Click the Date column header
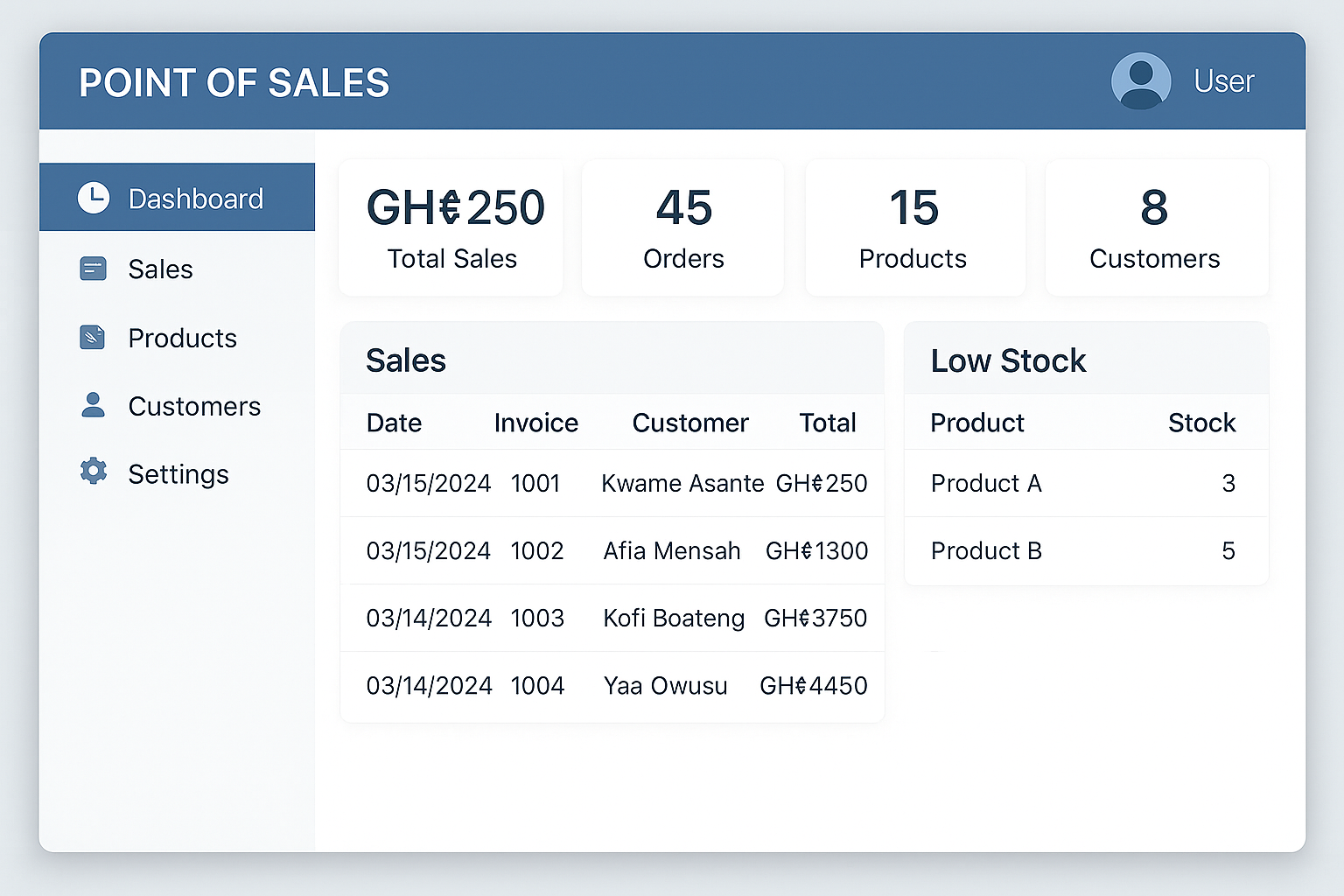 tap(395, 423)
